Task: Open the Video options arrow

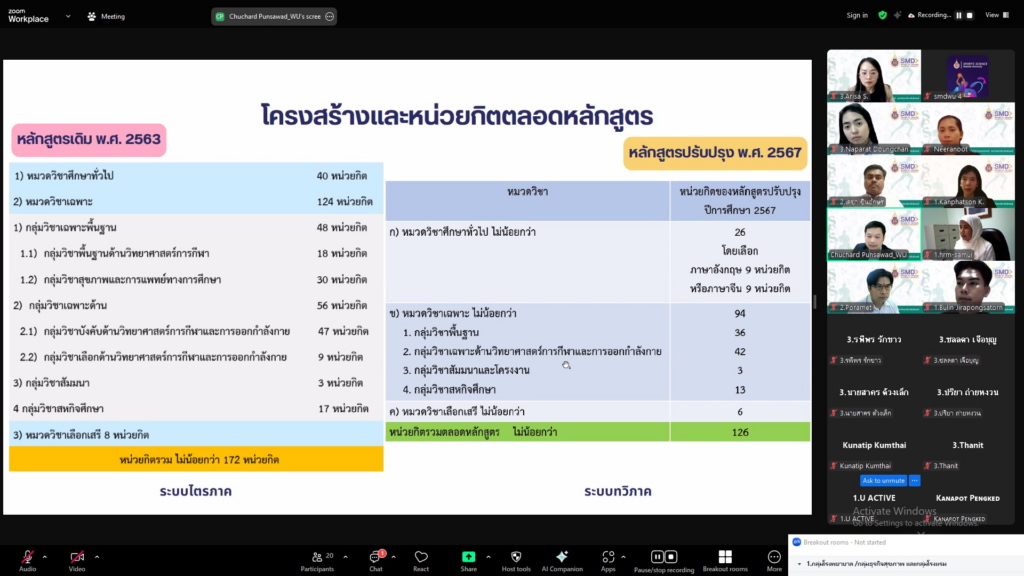Action: click(x=97, y=557)
